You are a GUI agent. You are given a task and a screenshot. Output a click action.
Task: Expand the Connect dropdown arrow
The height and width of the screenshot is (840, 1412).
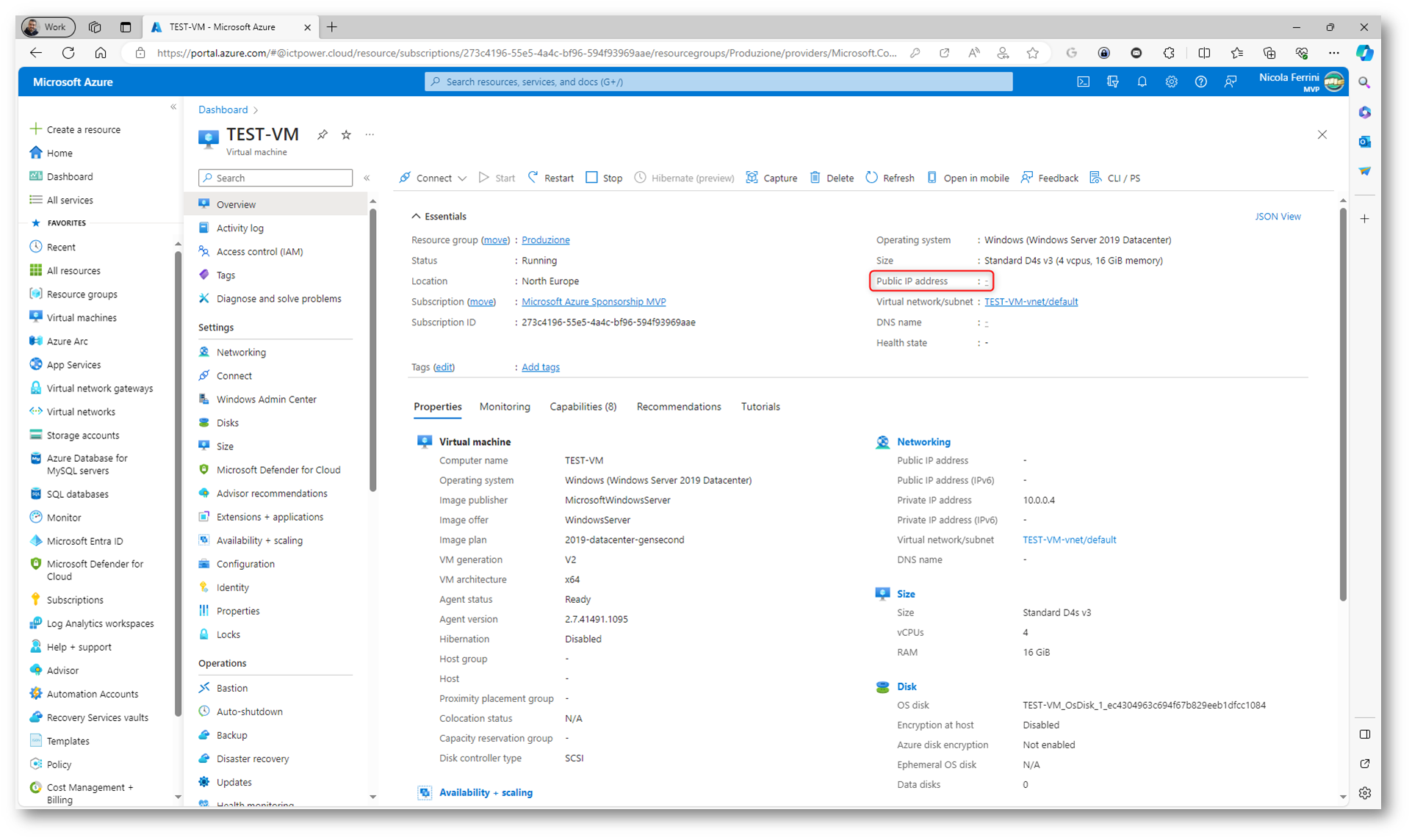[462, 178]
